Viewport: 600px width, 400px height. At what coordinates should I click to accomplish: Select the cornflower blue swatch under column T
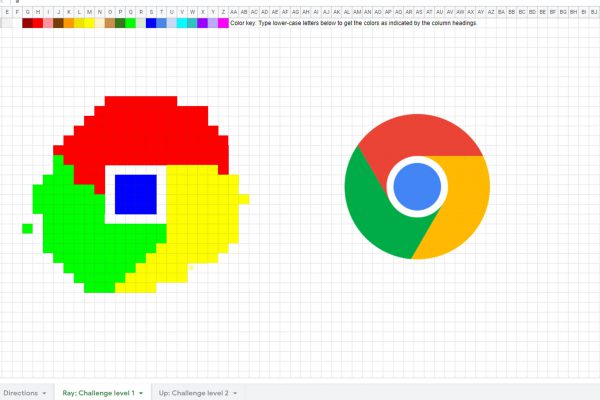[161, 23]
